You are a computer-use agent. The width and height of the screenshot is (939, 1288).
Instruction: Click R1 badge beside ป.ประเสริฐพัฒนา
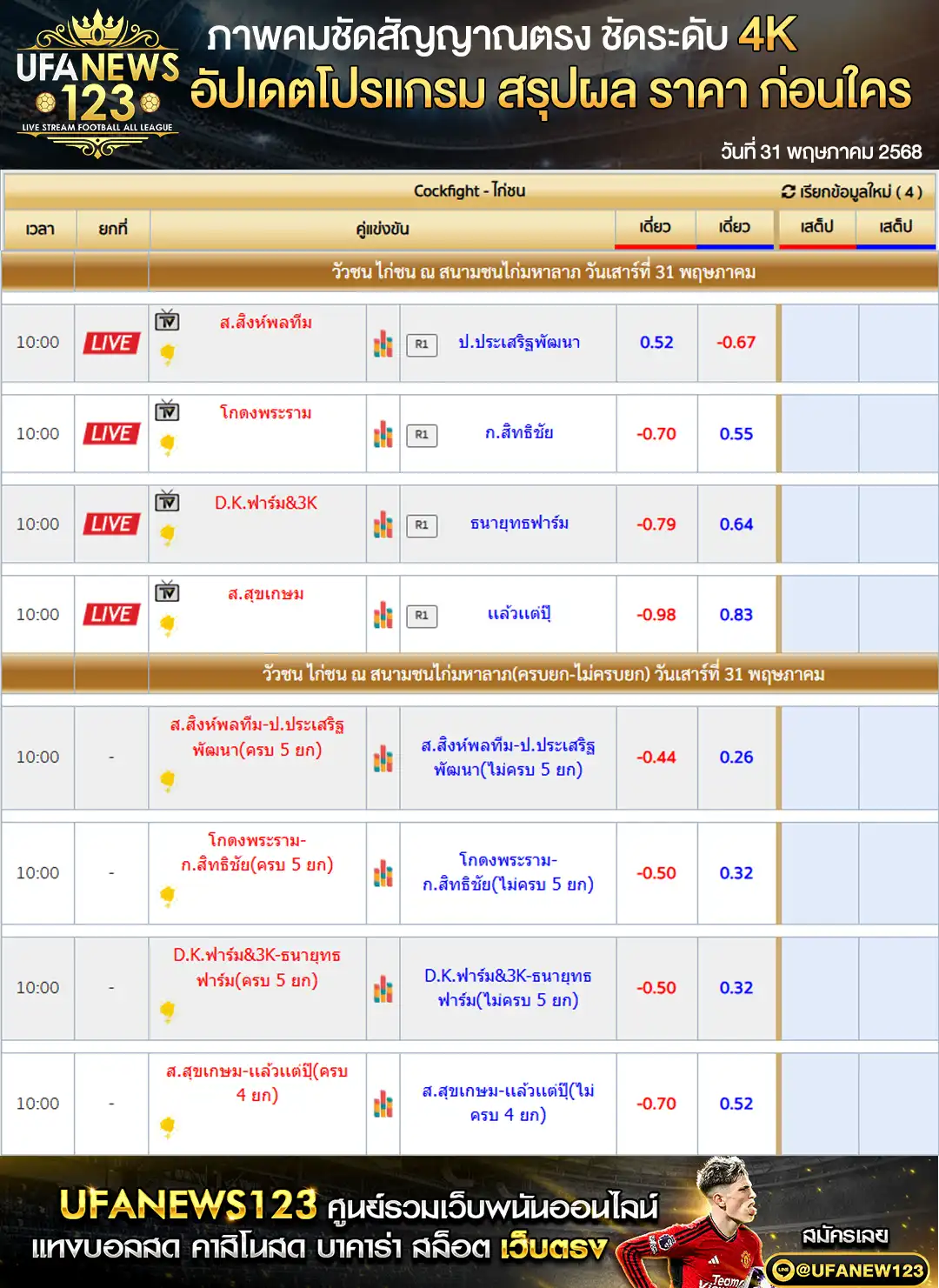pos(422,344)
